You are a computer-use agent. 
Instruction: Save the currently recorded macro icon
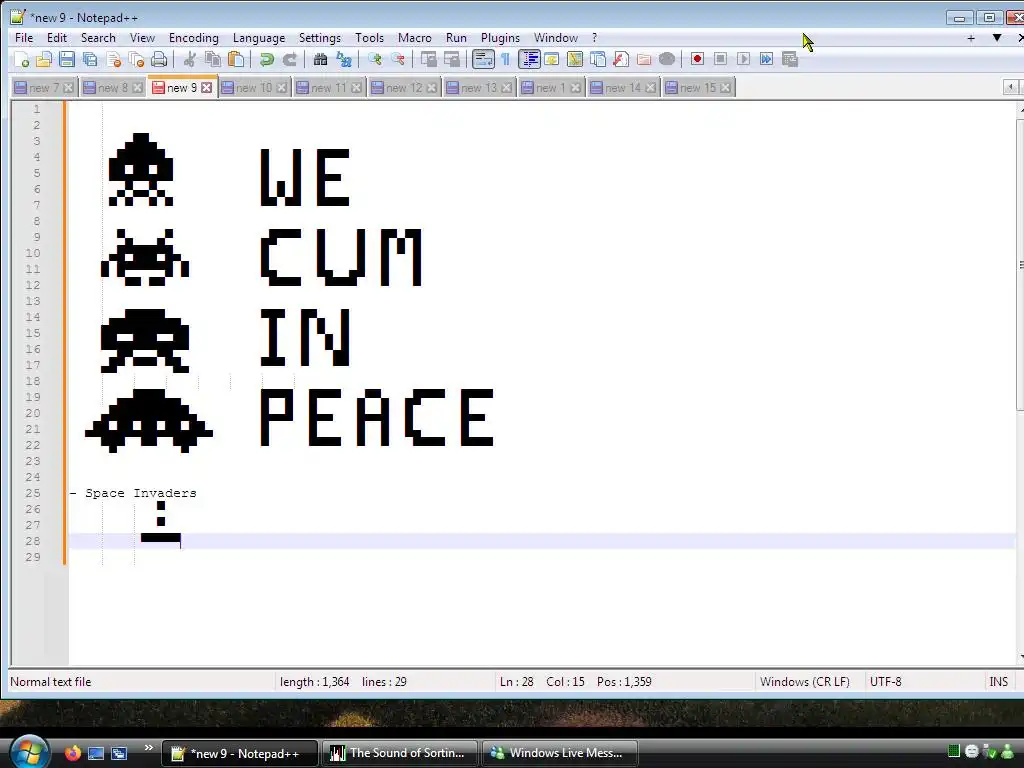tap(790, 59)
